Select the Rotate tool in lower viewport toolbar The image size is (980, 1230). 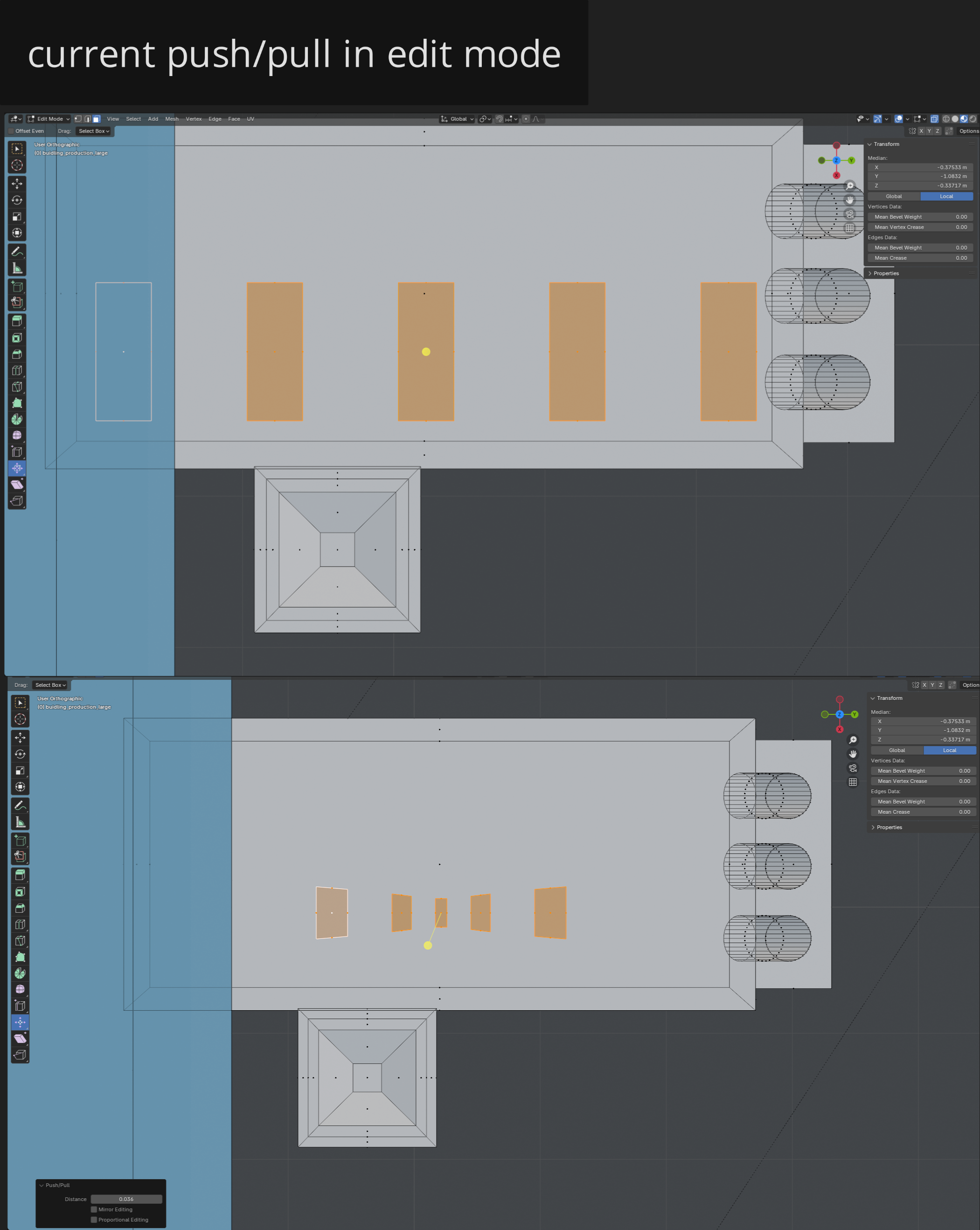[20, 754]
